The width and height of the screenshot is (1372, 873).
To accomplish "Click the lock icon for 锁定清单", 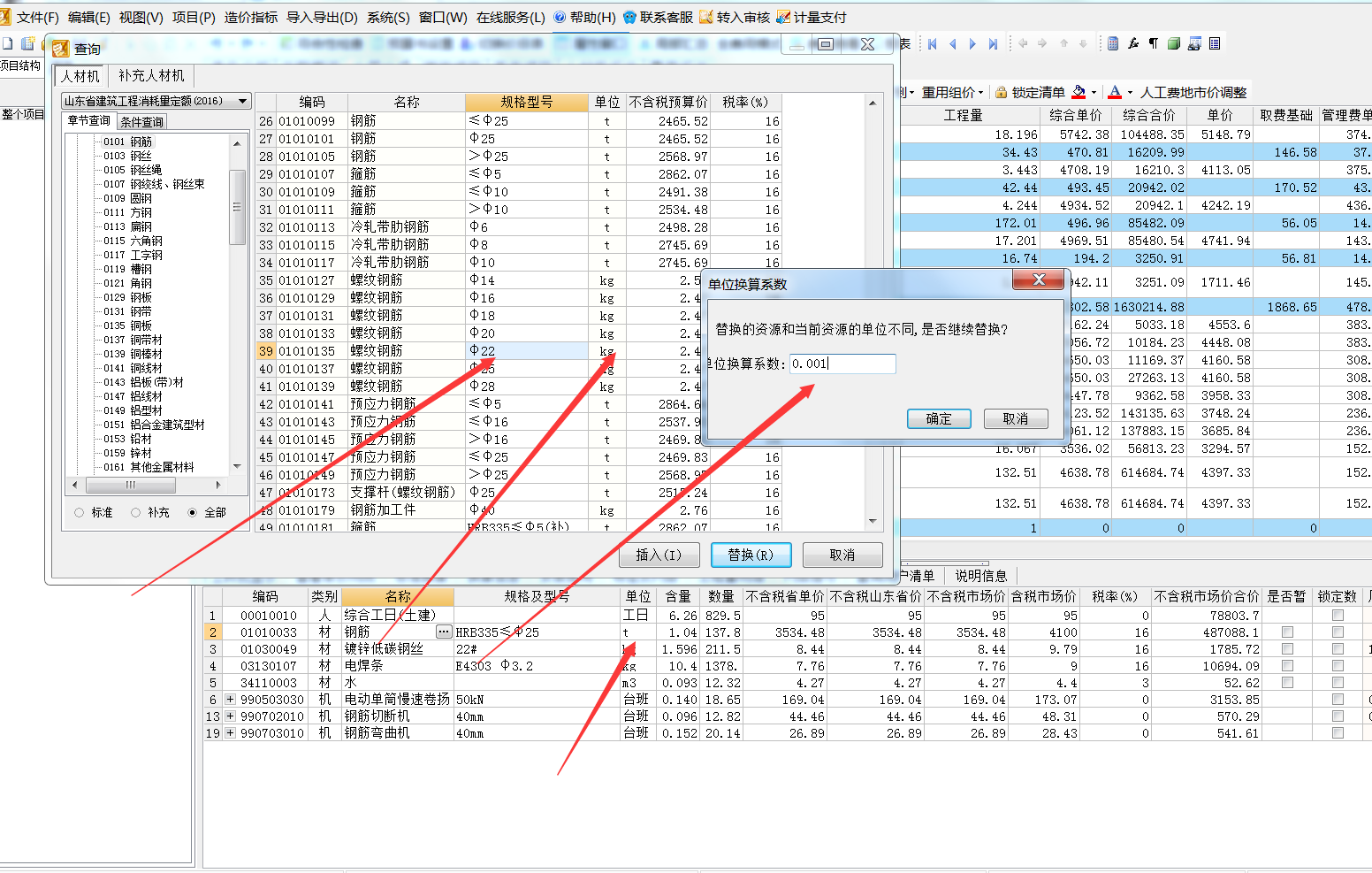I will pos(1002,92).
